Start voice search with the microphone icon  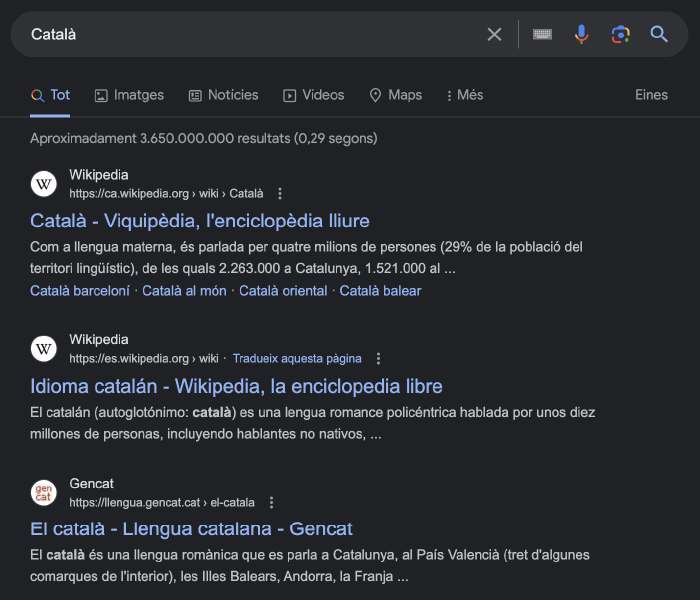point(581,34)
